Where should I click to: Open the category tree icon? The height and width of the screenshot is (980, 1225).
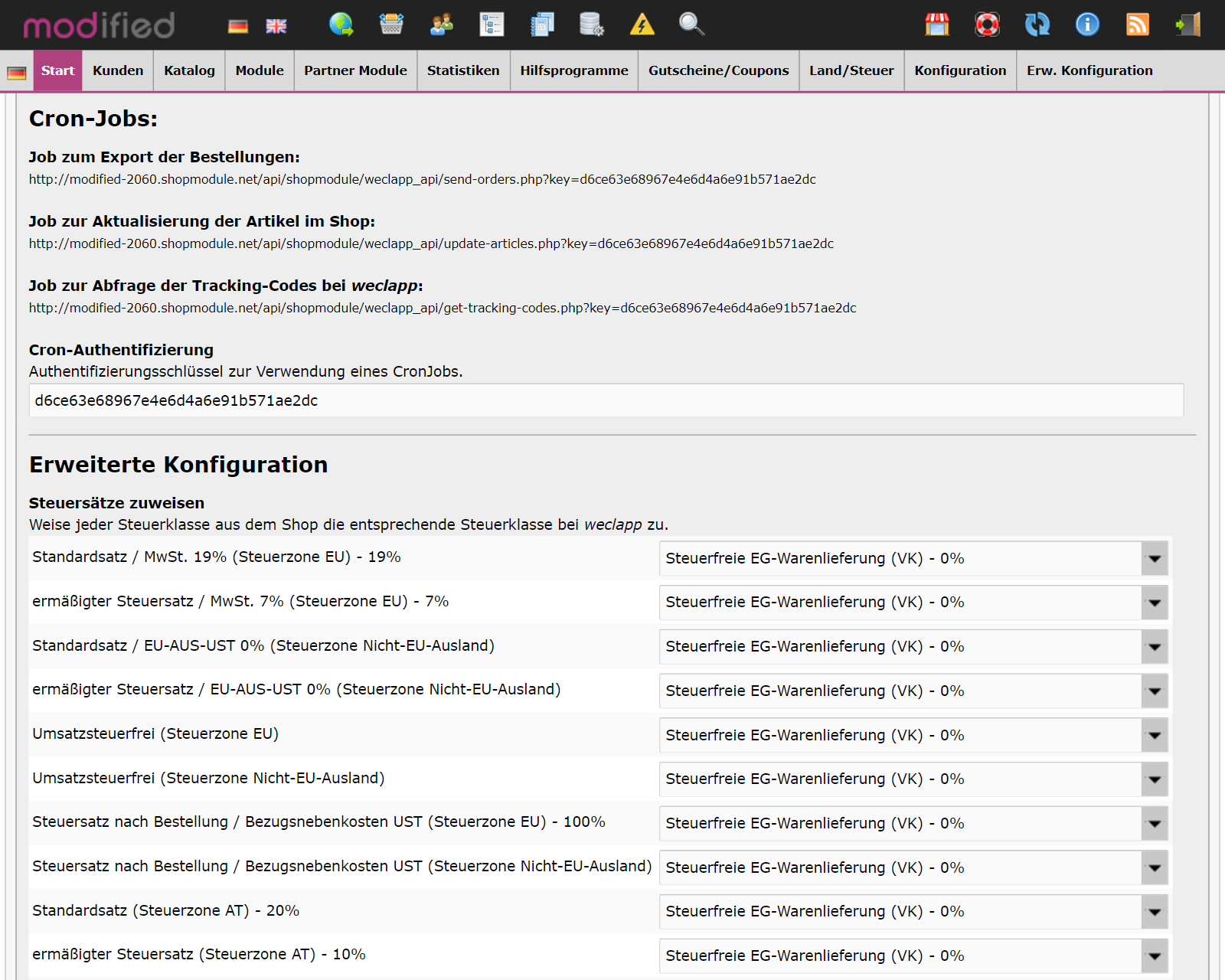click(x=492, y=24)
